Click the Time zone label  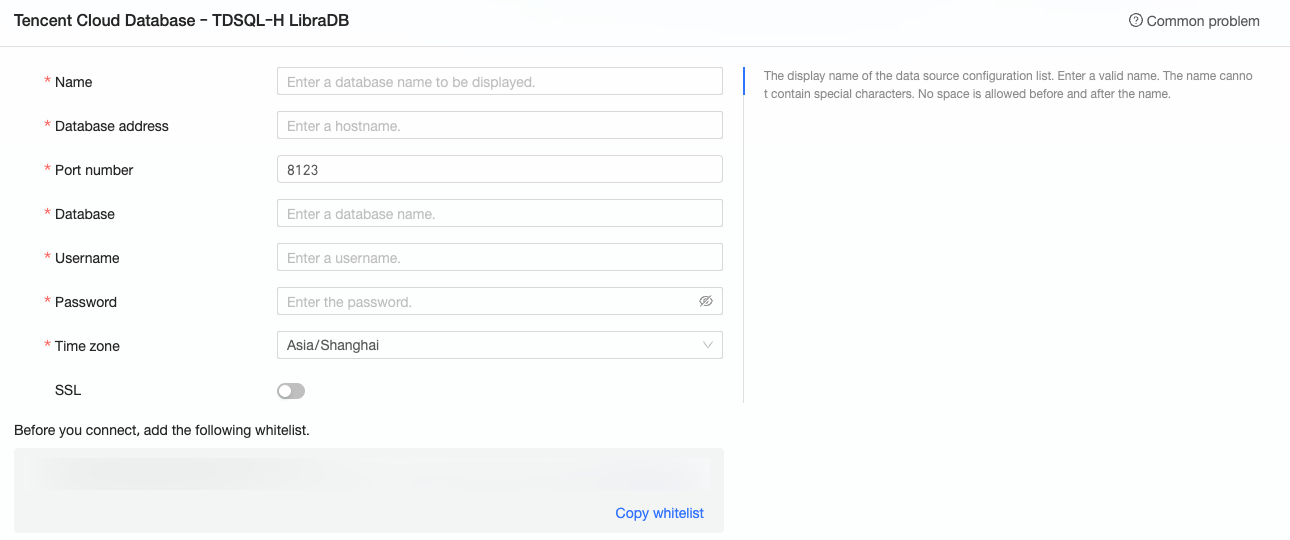(x=87, y=346)
